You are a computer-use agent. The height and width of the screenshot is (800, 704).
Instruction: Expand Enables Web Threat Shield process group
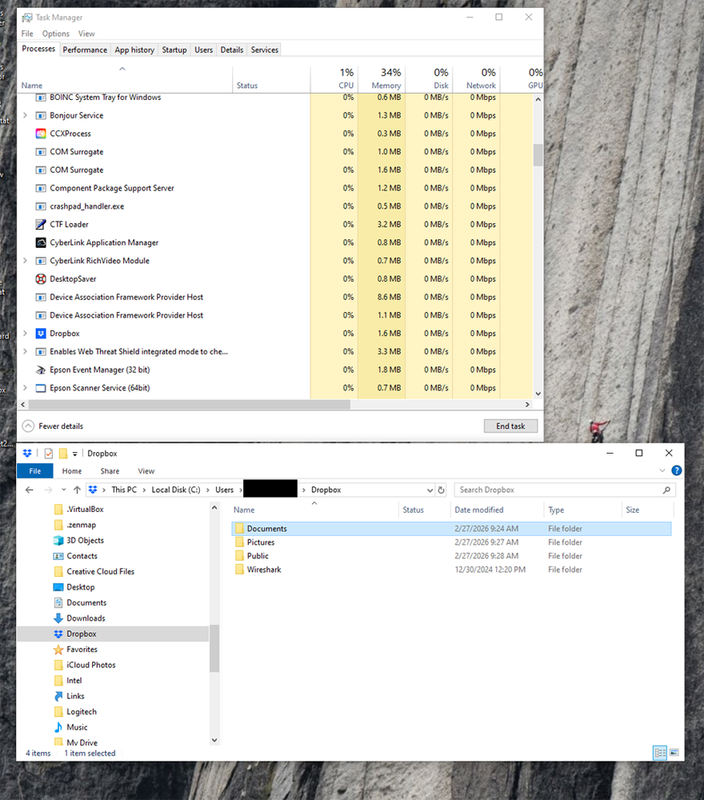tap(25, 352)
